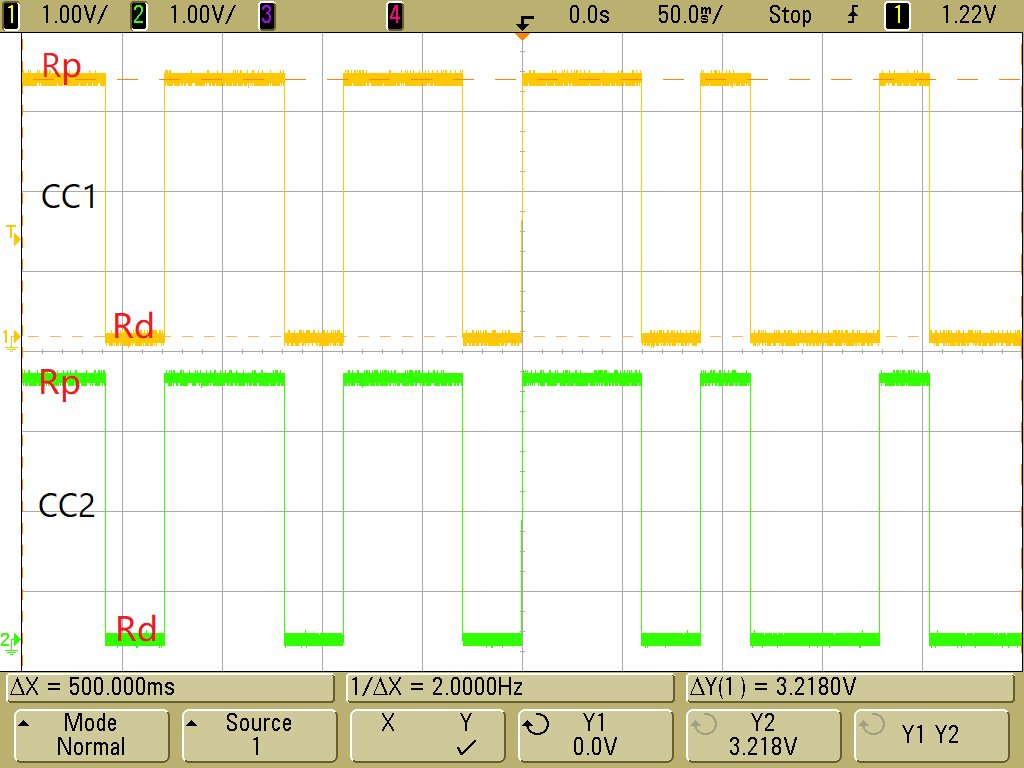
Task: Select the Y1 Y2 combined cursor softkey
Action: coord(931,735)
